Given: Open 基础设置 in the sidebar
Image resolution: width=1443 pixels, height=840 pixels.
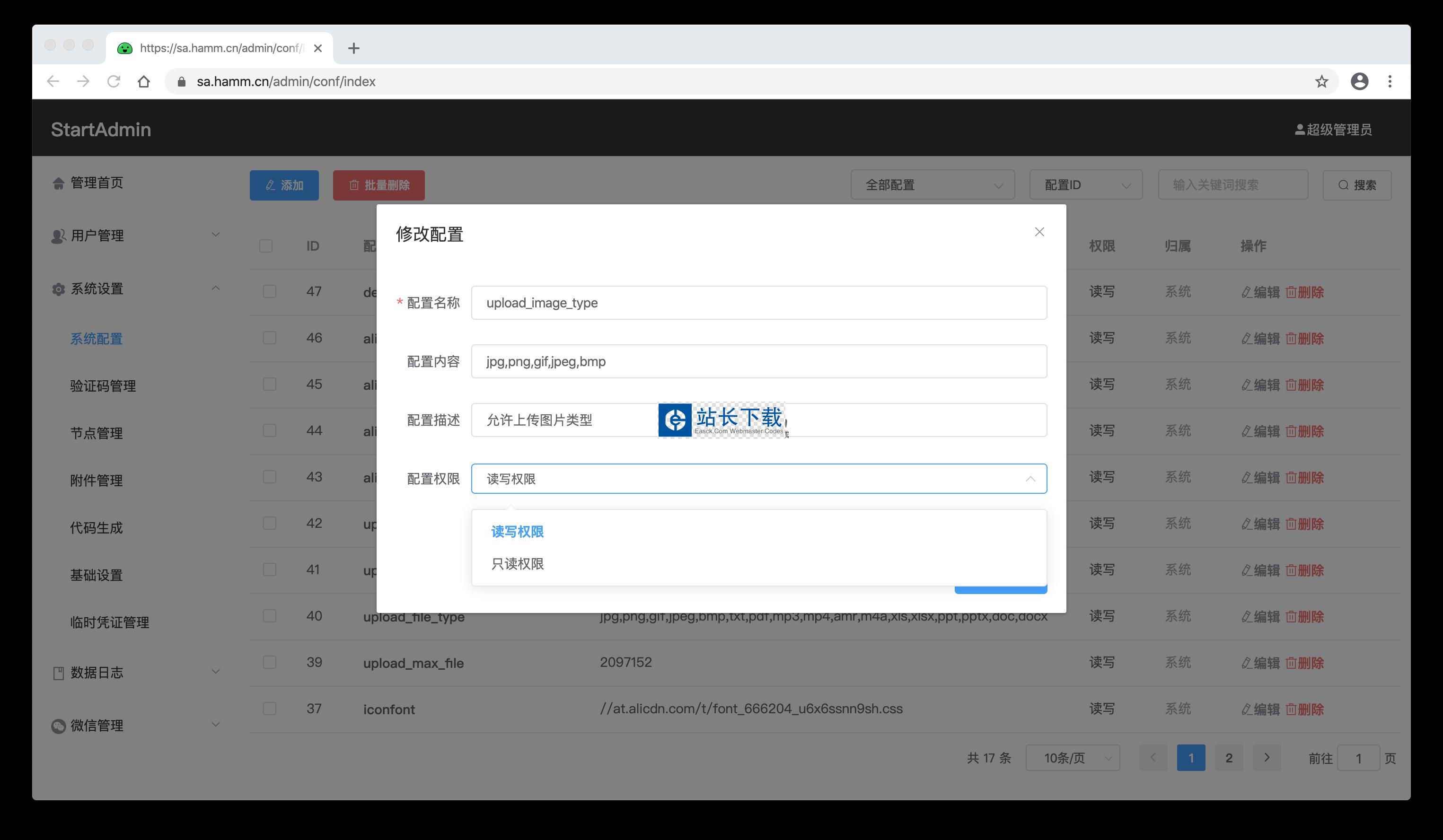Looking at the screenshot, I should 96,575.
